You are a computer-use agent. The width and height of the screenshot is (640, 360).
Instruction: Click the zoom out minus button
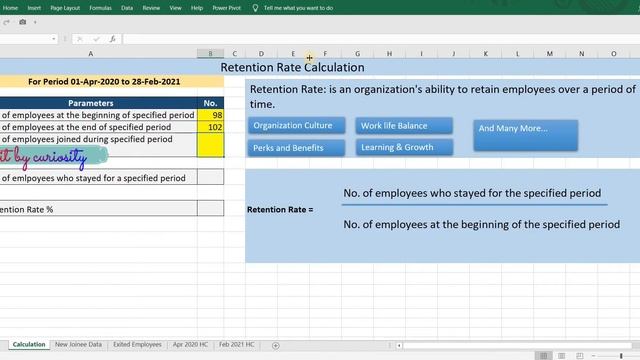point(593,356)
